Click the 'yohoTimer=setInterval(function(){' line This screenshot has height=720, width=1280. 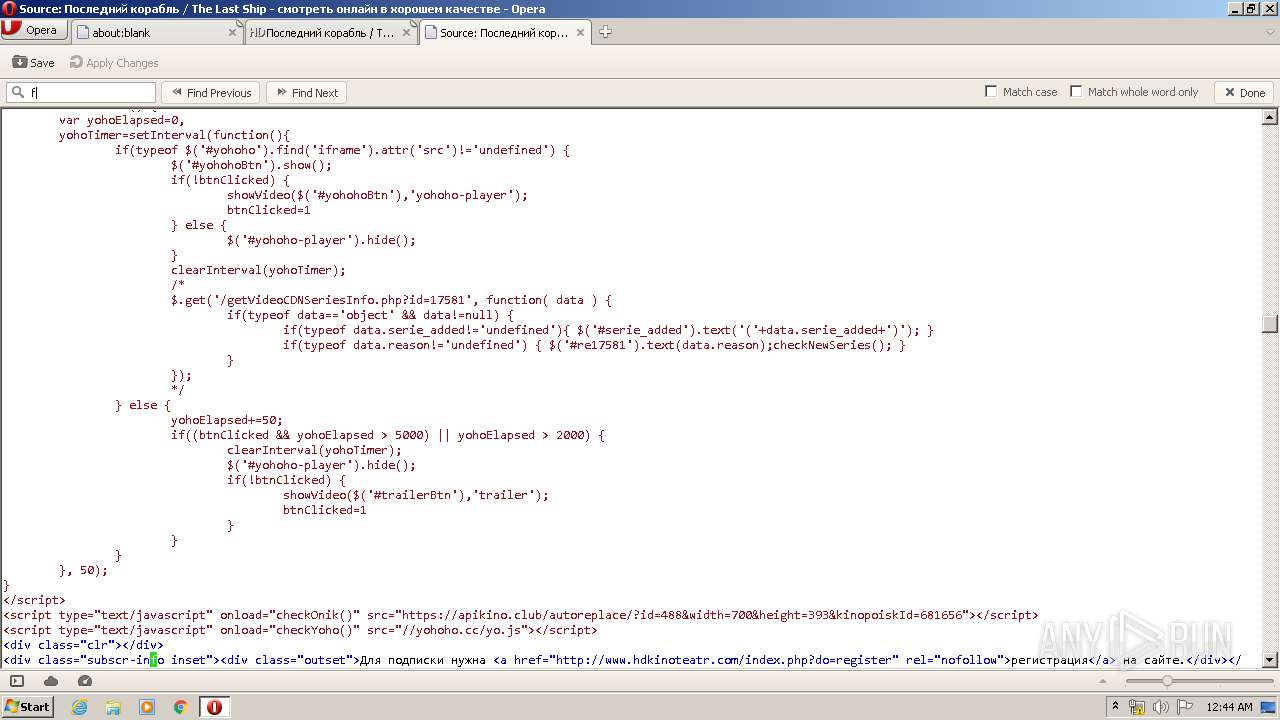174,135
